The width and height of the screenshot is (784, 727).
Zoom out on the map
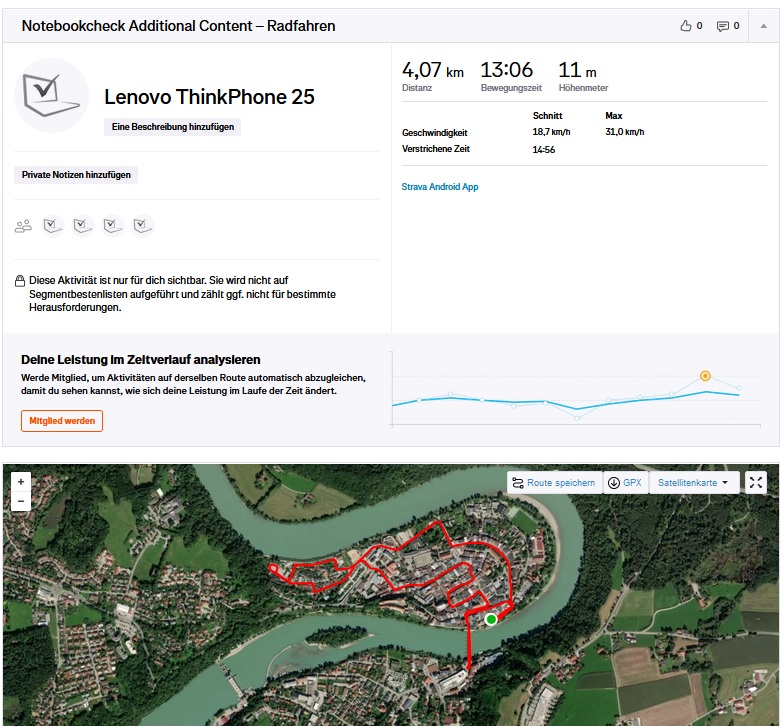coord(21,501)
